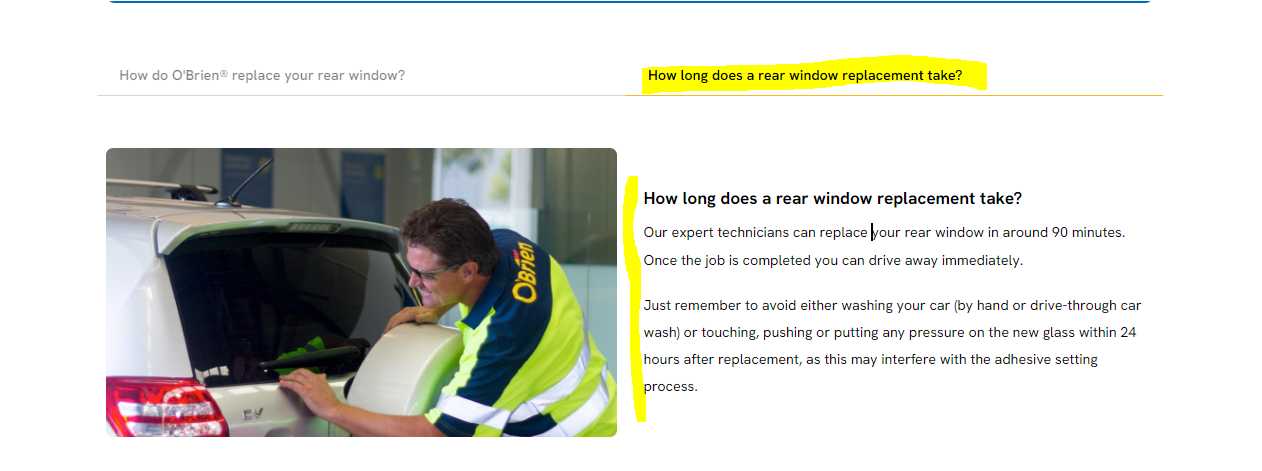1262x471 pixels.
Task: Select the highlighted "How long does a rear window replacement take?" tab
Action: [x=805, y=75]
